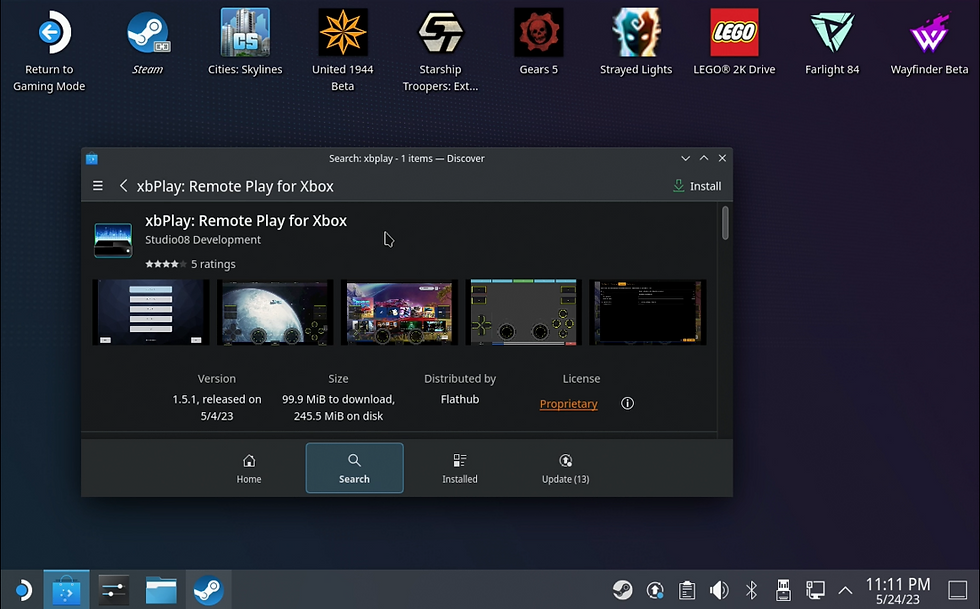View fourth screenshot with gamepad layout
This screenshot has height=609, width=980.
point(524,312)
